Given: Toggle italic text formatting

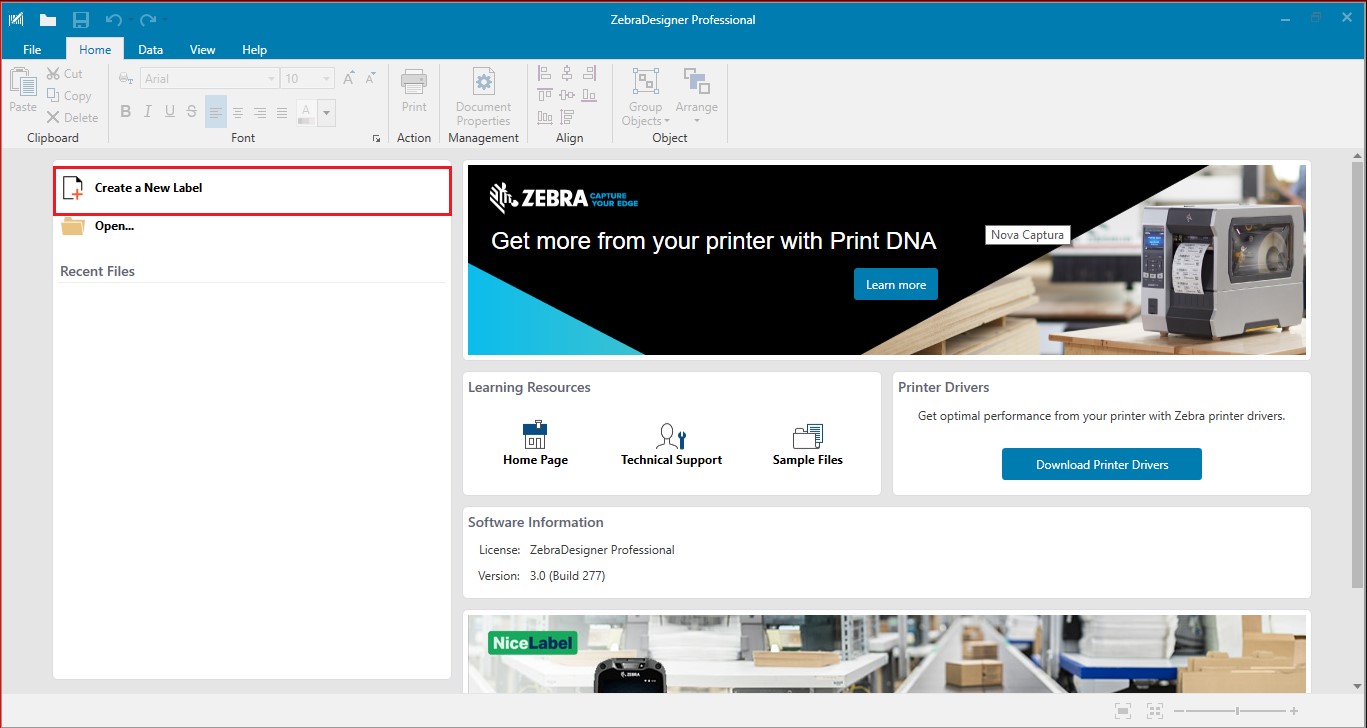Looking at the screenshot, I should coord(147,111).
